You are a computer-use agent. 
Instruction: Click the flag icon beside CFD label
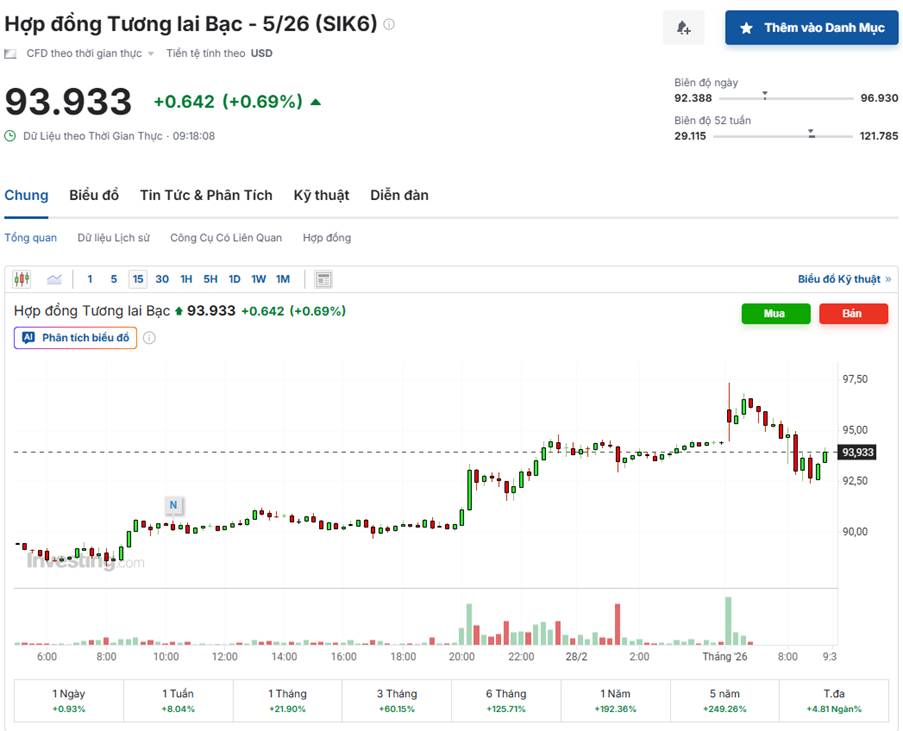[x=10, y=54]
